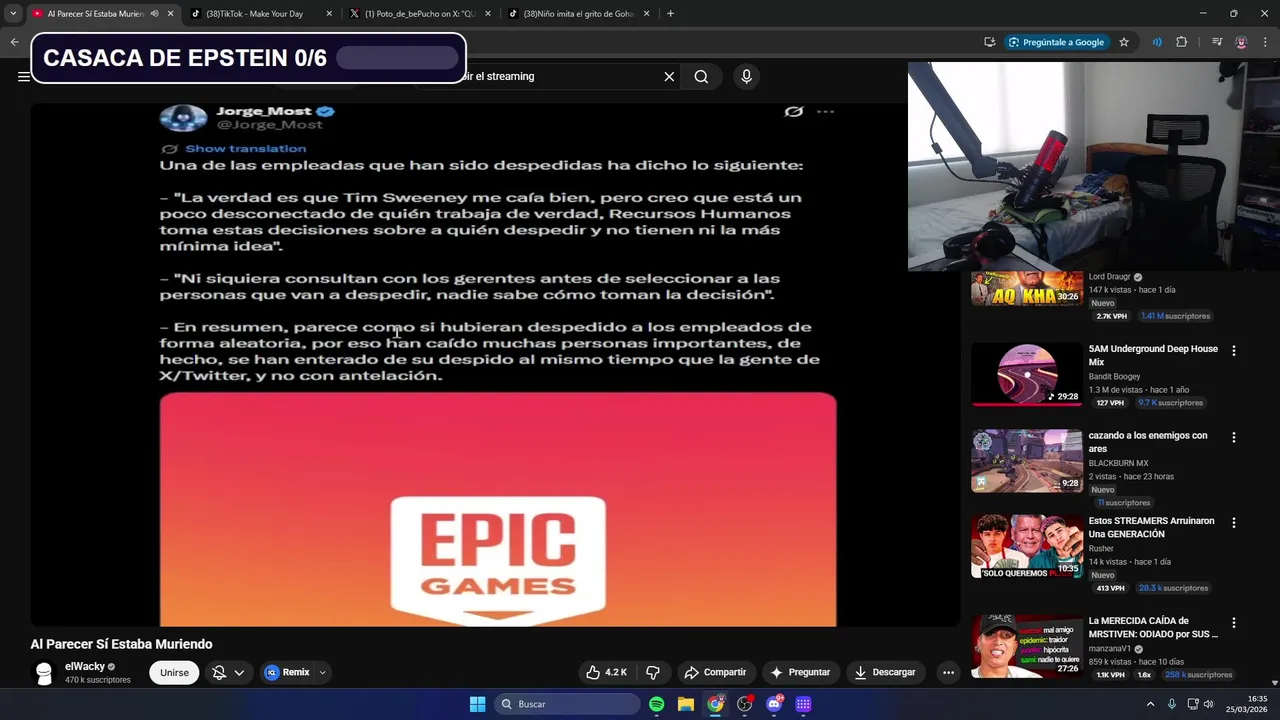The image size is (1280, 720).
Task: Run search with the magnifier button
Action: [701, 76]
